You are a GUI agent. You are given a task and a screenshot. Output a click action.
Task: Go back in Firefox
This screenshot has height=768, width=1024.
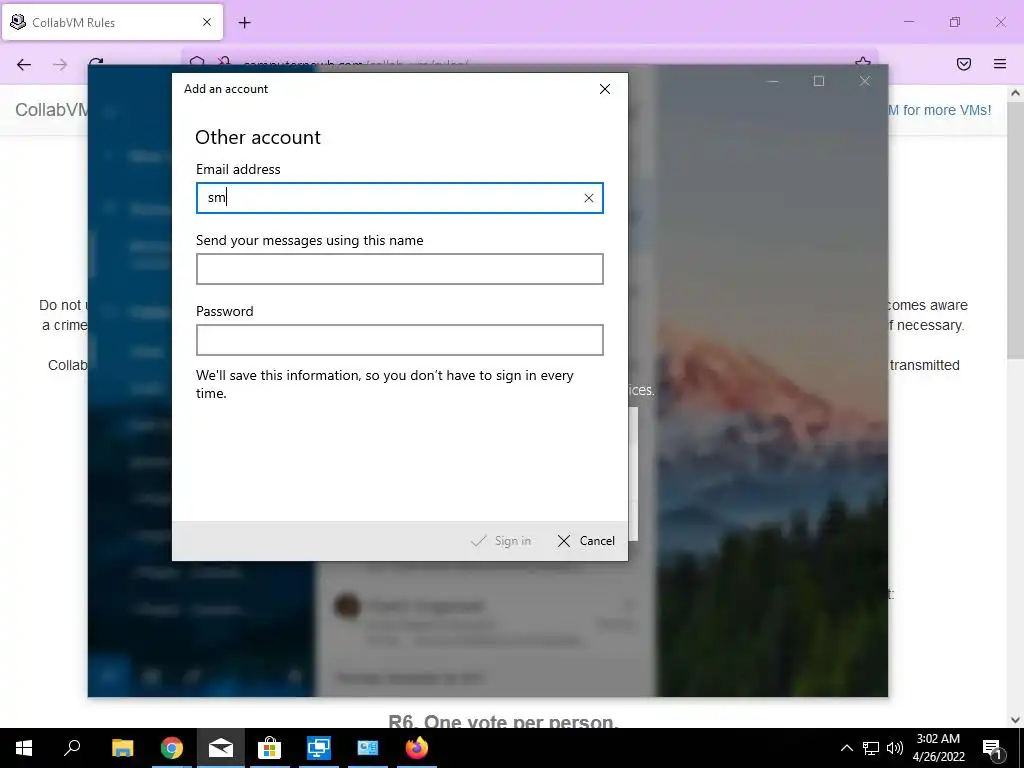24,64
